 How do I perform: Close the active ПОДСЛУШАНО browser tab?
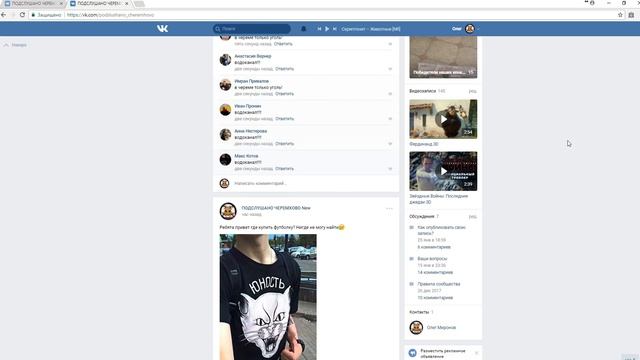(x=127, y=3)
